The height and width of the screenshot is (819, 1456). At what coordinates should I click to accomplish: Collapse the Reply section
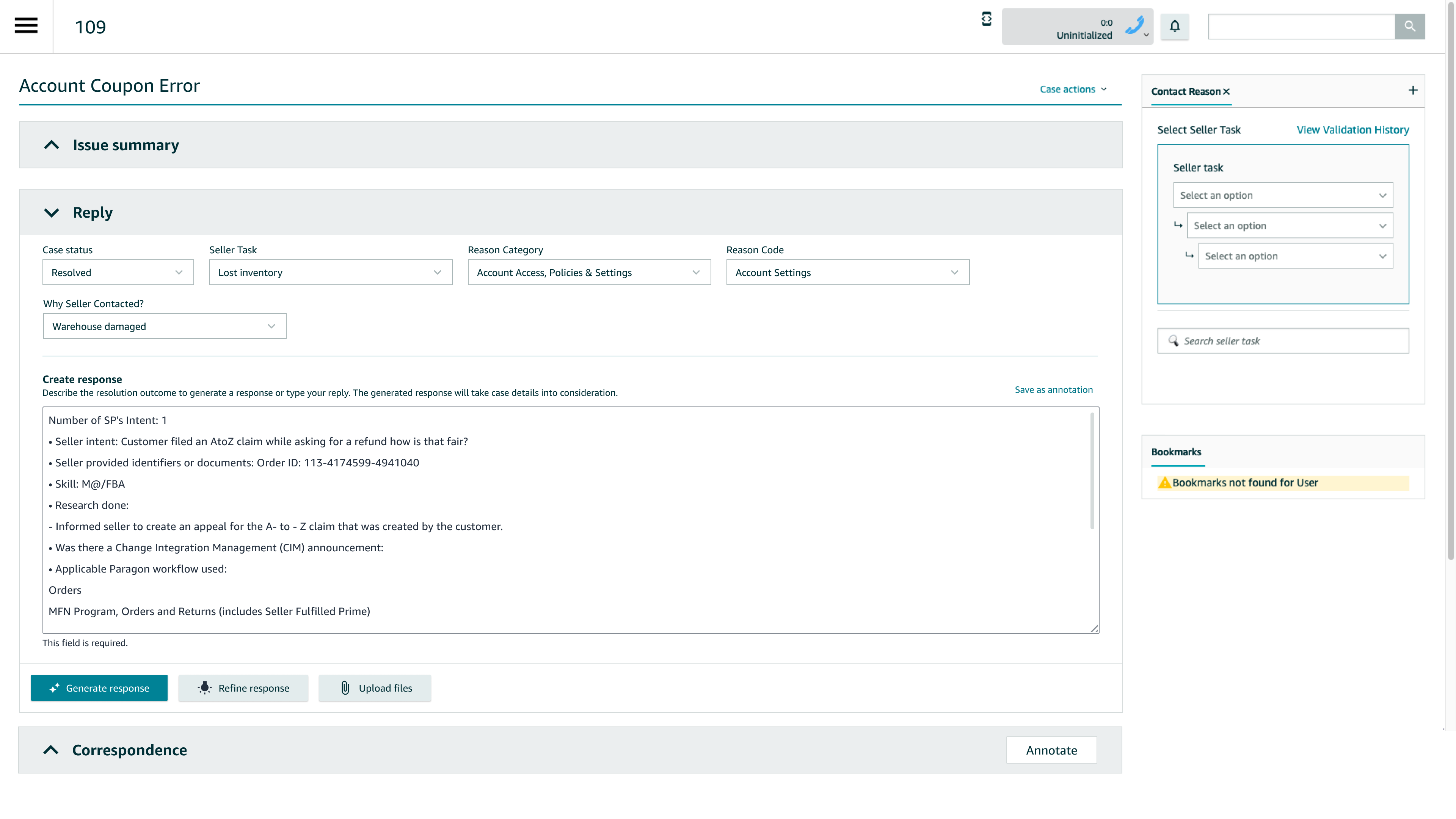pyautogui.click(x=51, y=213)
